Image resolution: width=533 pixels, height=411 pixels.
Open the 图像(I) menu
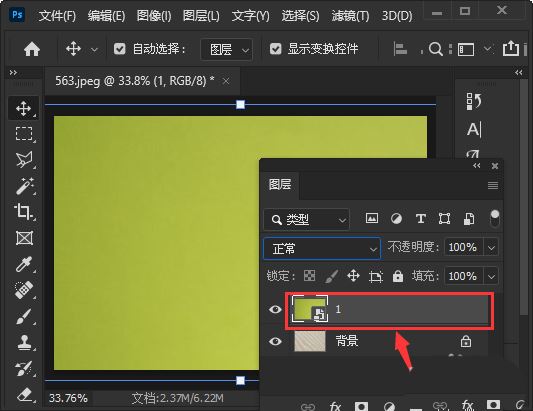(154, 16)
